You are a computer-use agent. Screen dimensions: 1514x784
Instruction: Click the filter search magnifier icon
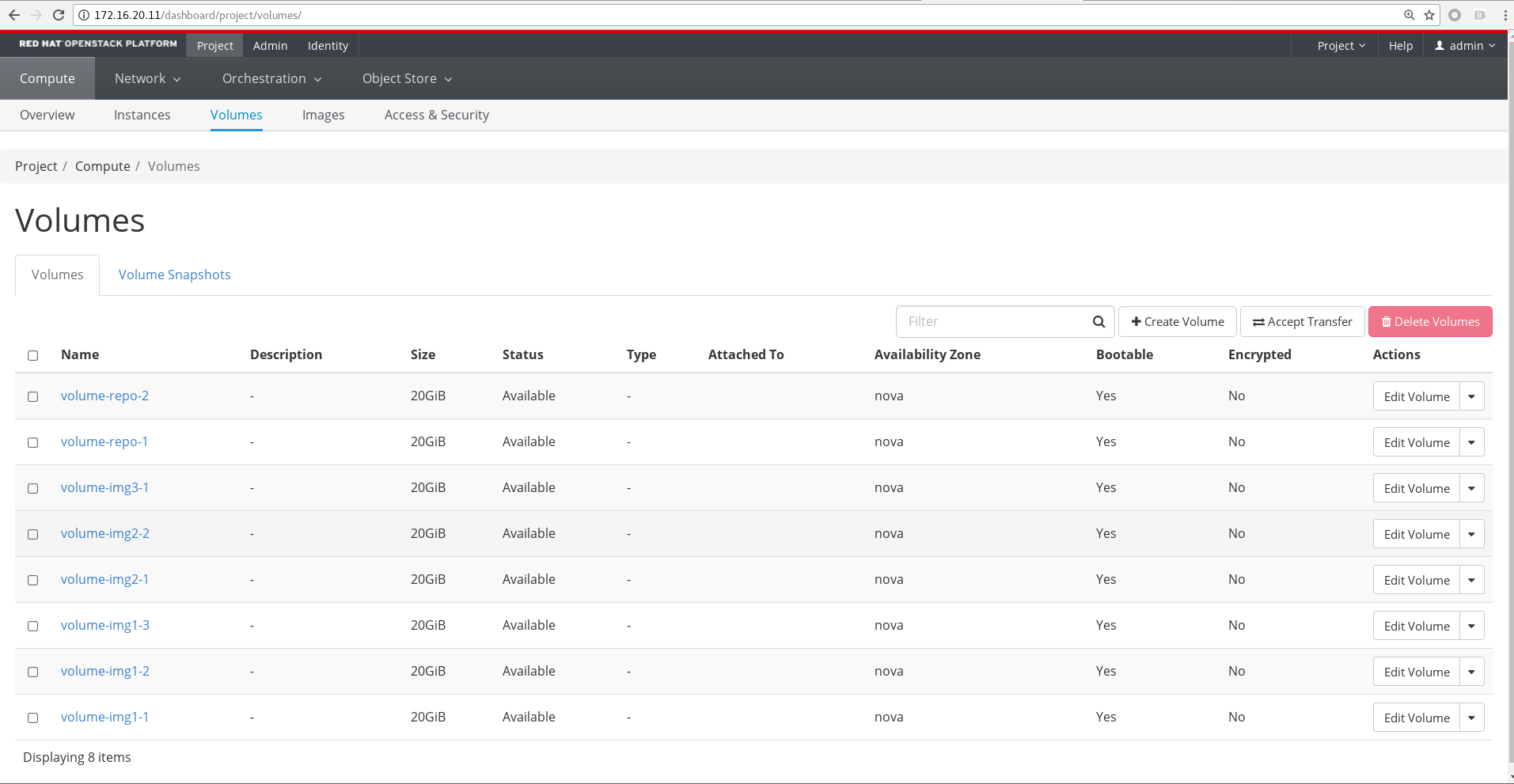pyautogui.click(x=1099, y=322)
